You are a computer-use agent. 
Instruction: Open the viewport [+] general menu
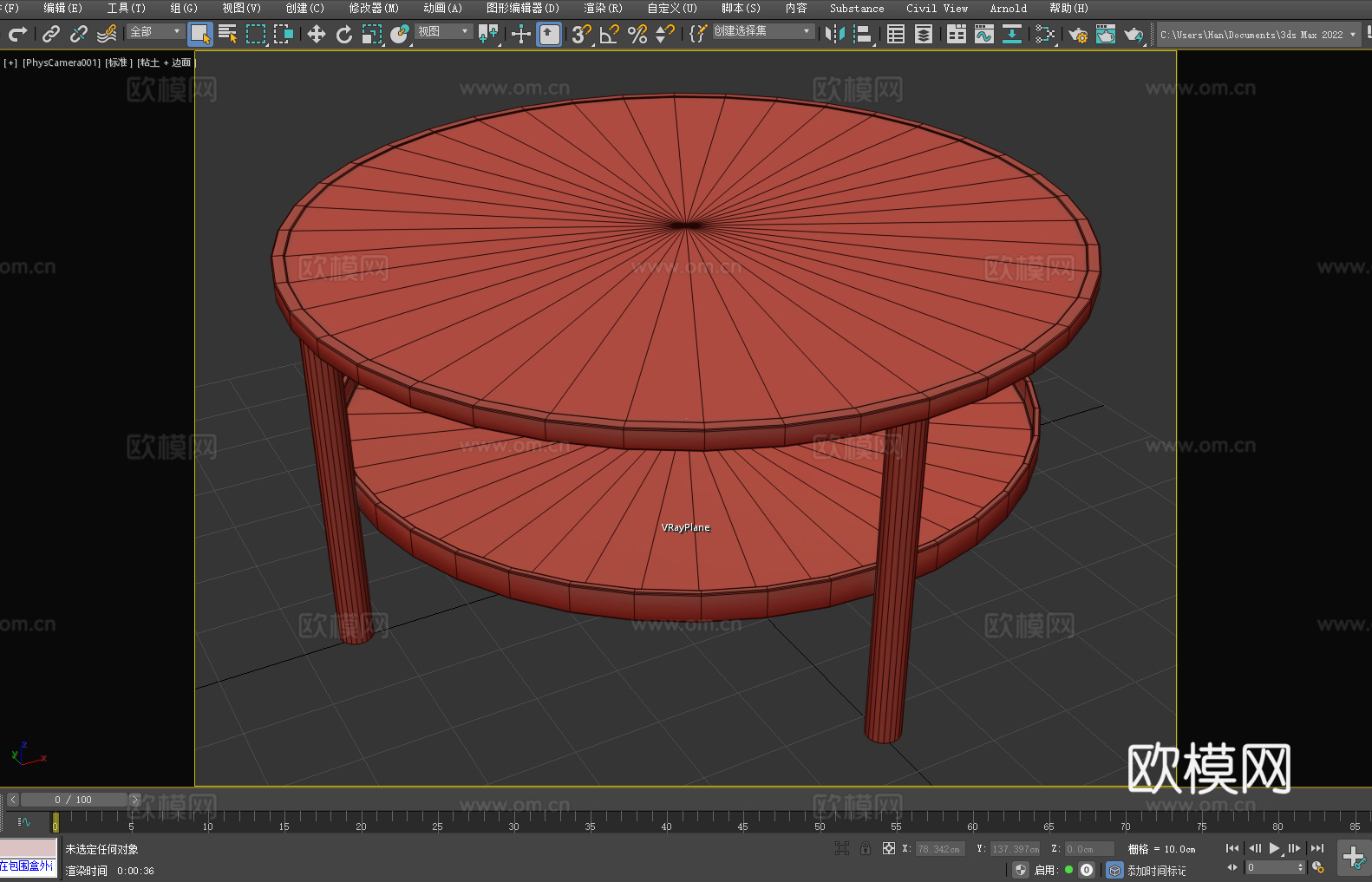coord(10,62)
